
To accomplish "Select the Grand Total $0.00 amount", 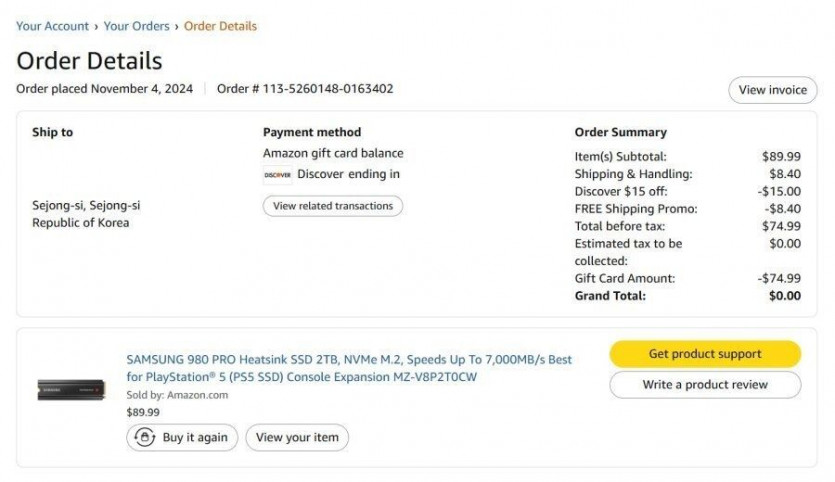I will coord(784,296).
